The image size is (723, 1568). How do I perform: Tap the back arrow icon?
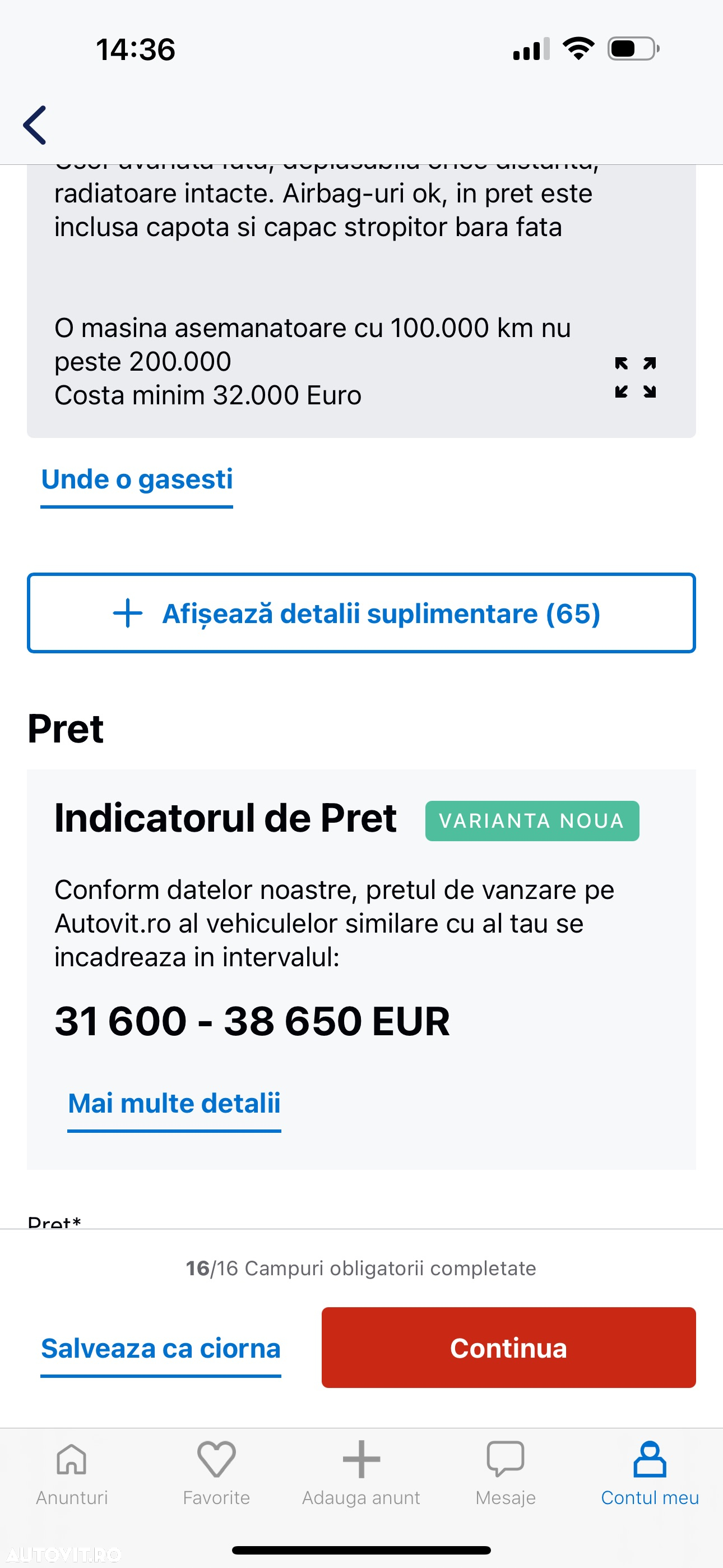click(x=35, y=125)
